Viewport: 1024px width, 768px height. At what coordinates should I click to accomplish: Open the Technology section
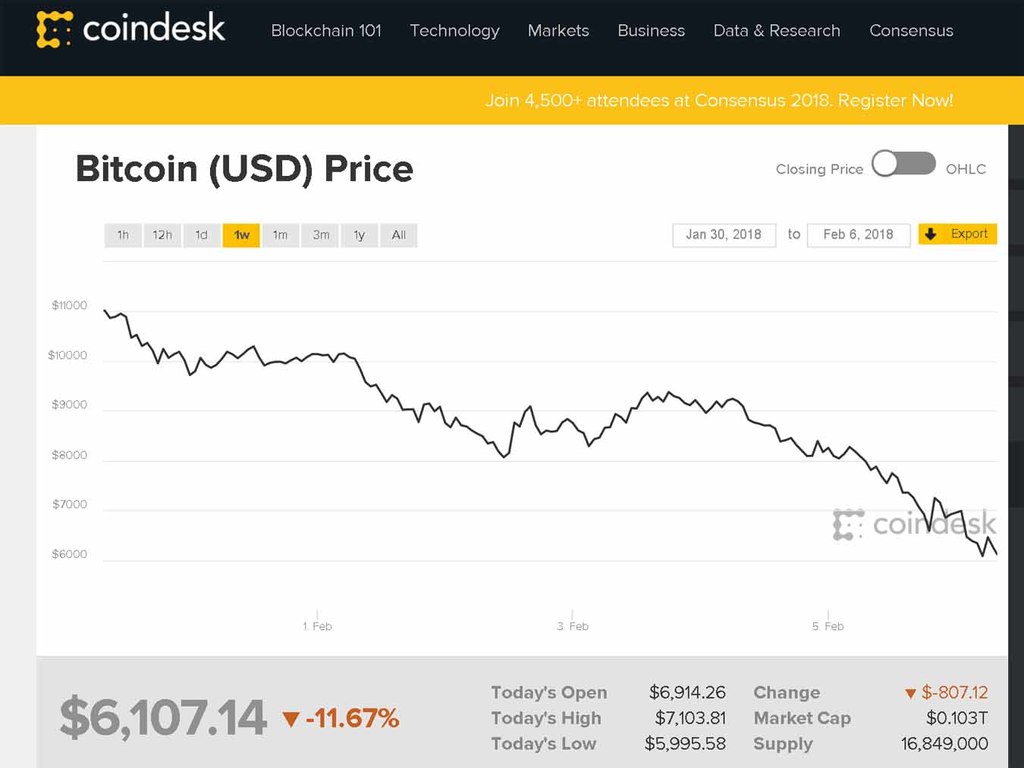[454, 31]
